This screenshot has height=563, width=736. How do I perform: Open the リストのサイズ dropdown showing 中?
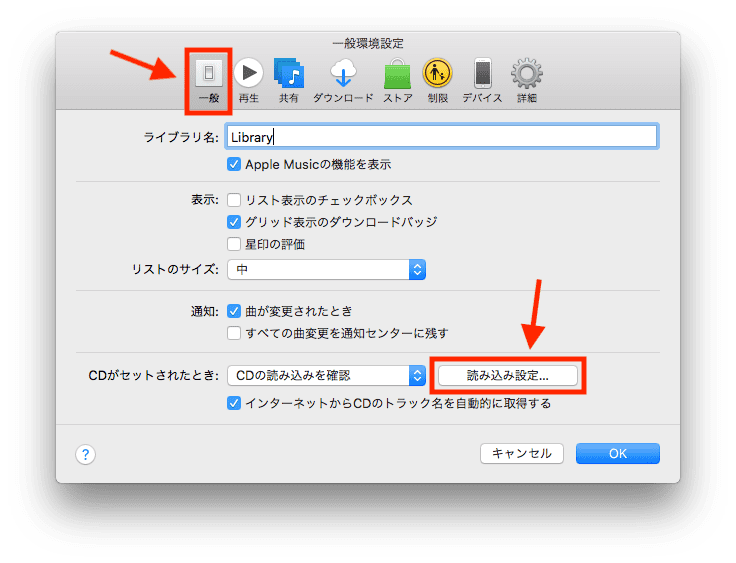326,270
